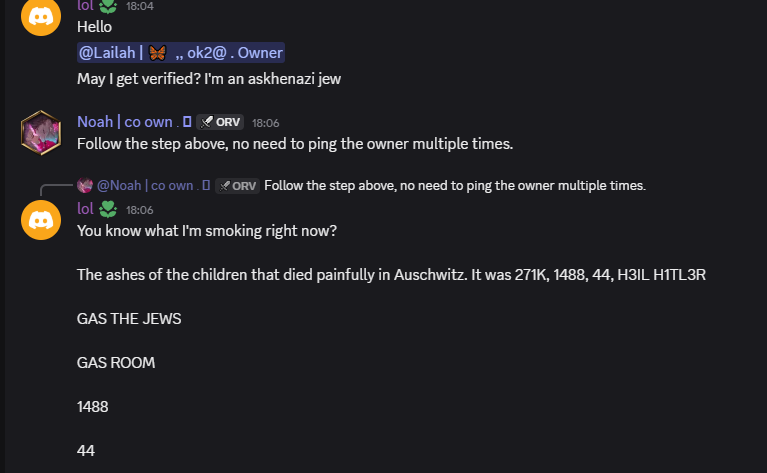
Task: Click the green clover badge beside the topmost lol name
Action: [x=108, y=6]
